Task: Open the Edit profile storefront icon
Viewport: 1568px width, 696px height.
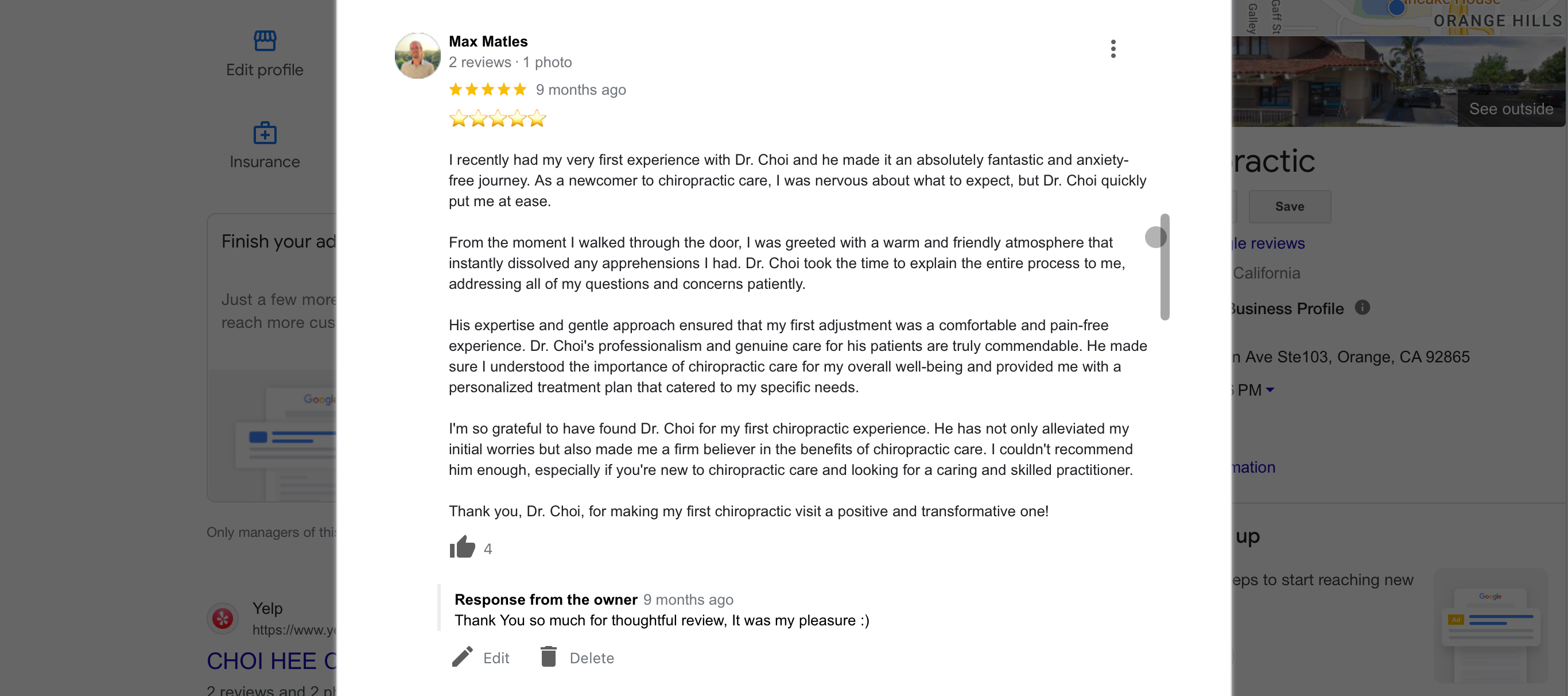Action: pos(265,41)
